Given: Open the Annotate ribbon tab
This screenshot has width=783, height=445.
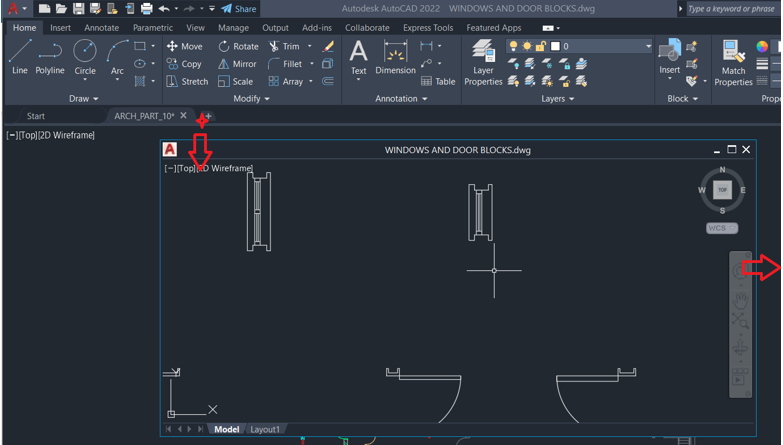Looking at the screenshot, I should (101, 28).
